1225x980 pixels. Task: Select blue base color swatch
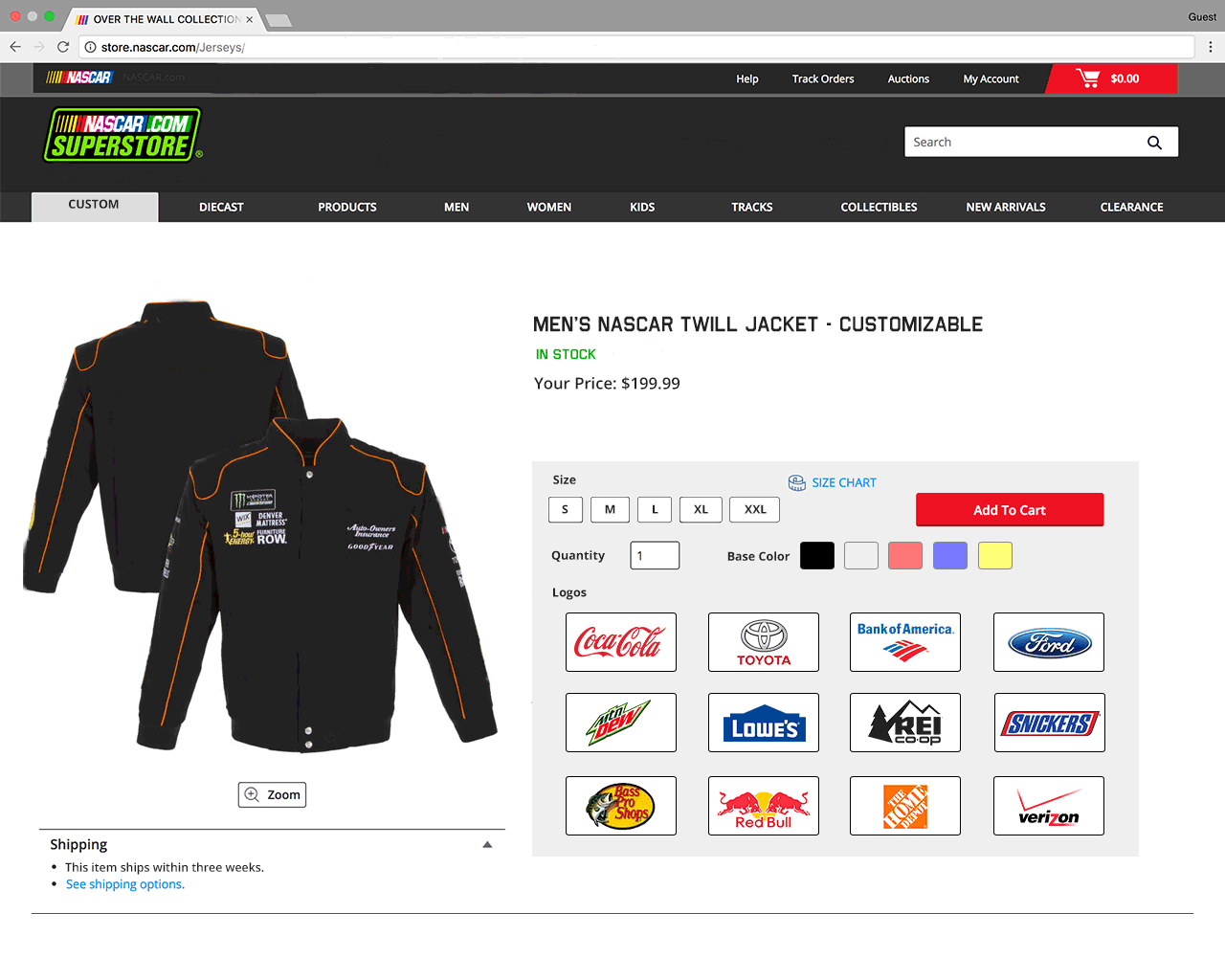[950, 555]
